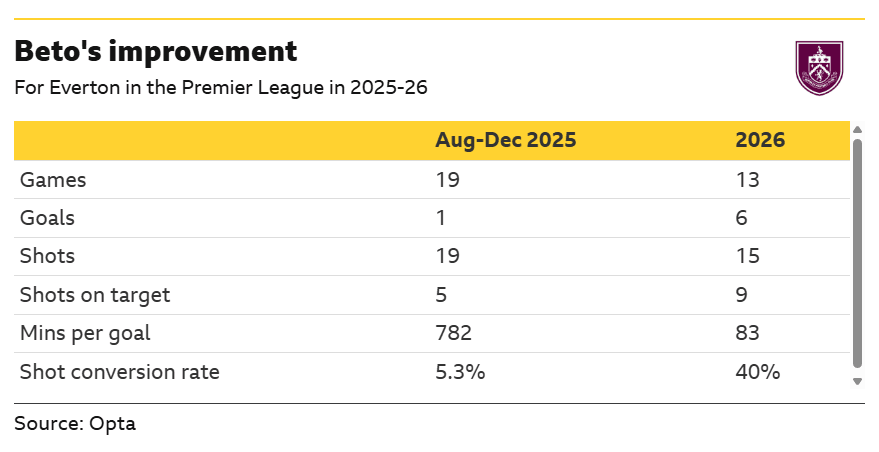Click the 40% conversion rate value
The width and height of the screenshot is (879, 452).
757,372
